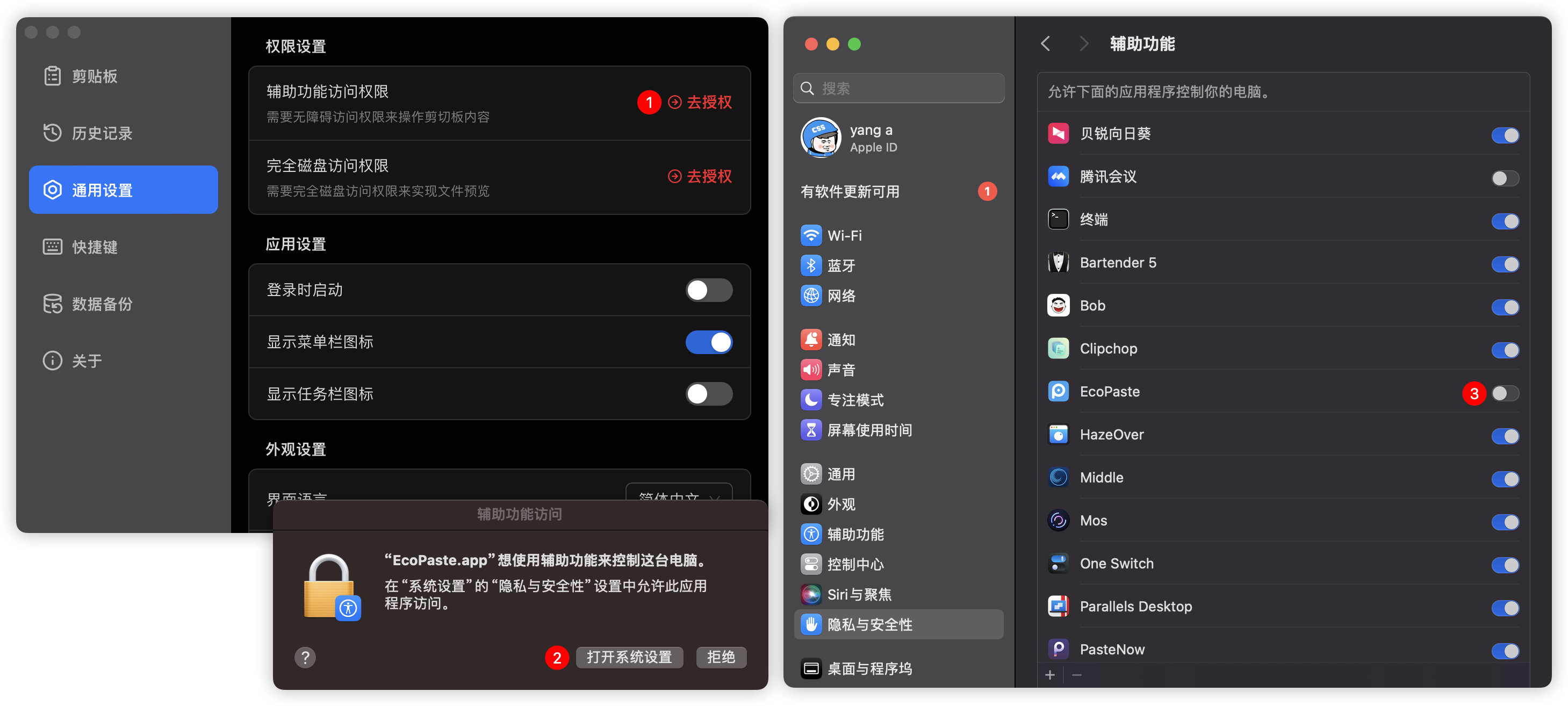Toggle Tencent Meeting accessibility switch on

[x=1505, y=178]
